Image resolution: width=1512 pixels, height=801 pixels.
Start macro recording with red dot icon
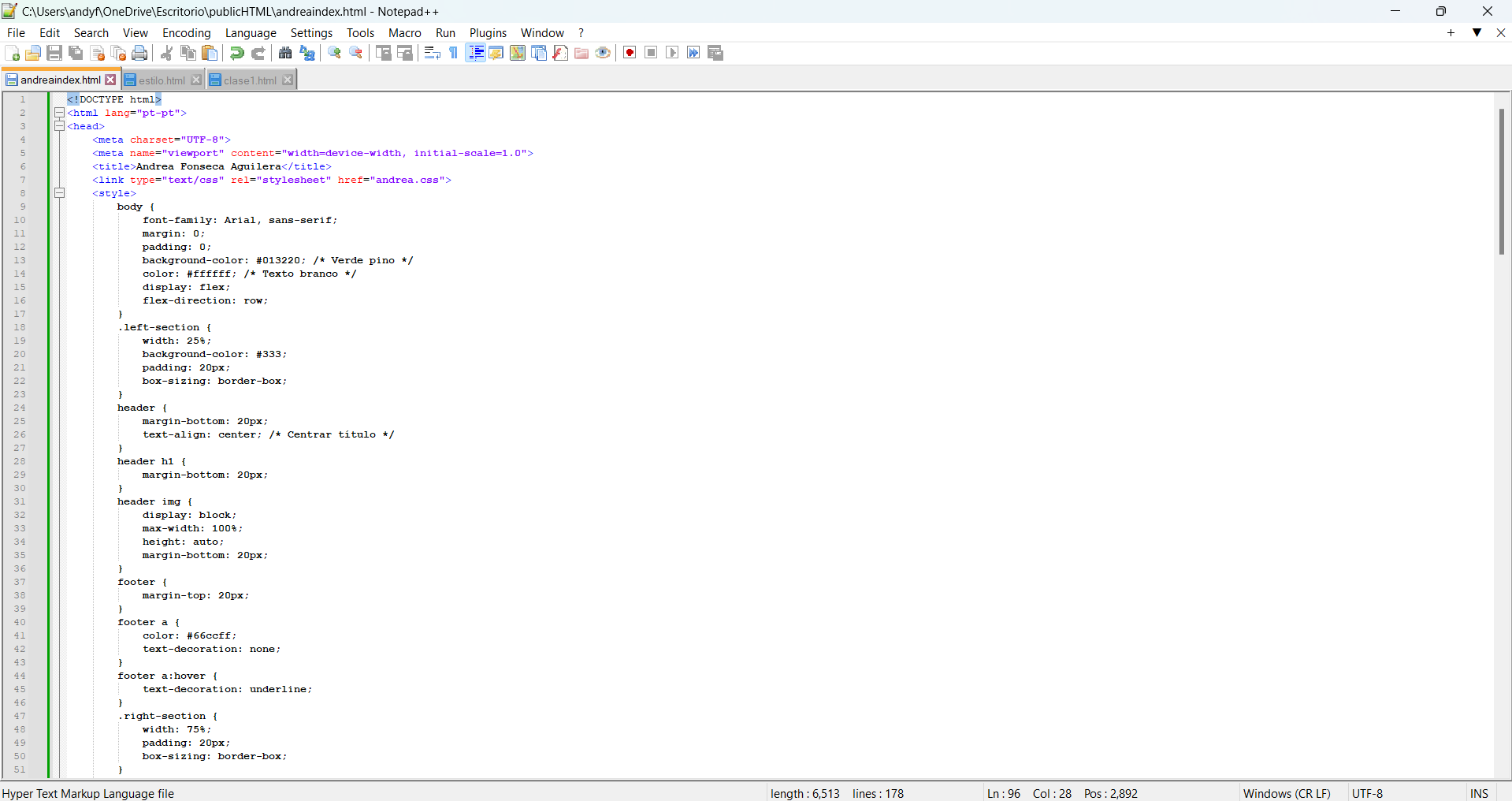tap(630, 53)
